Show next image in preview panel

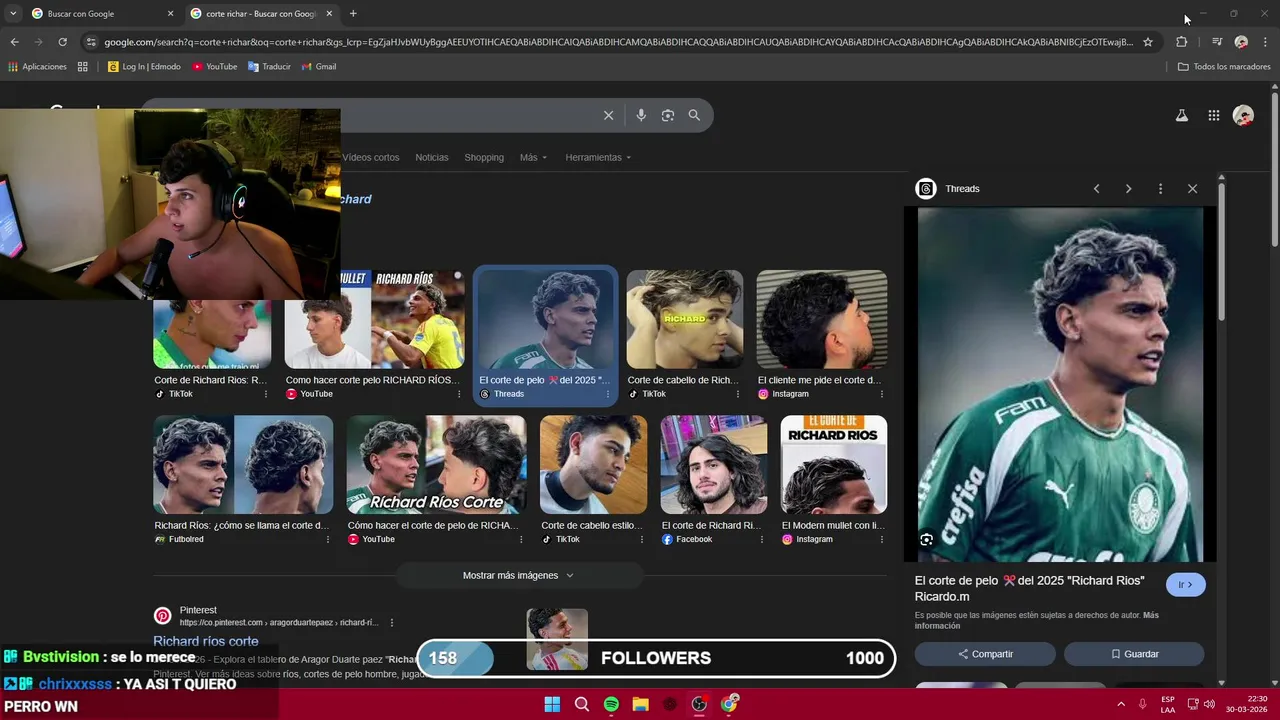pos(1128,189)
